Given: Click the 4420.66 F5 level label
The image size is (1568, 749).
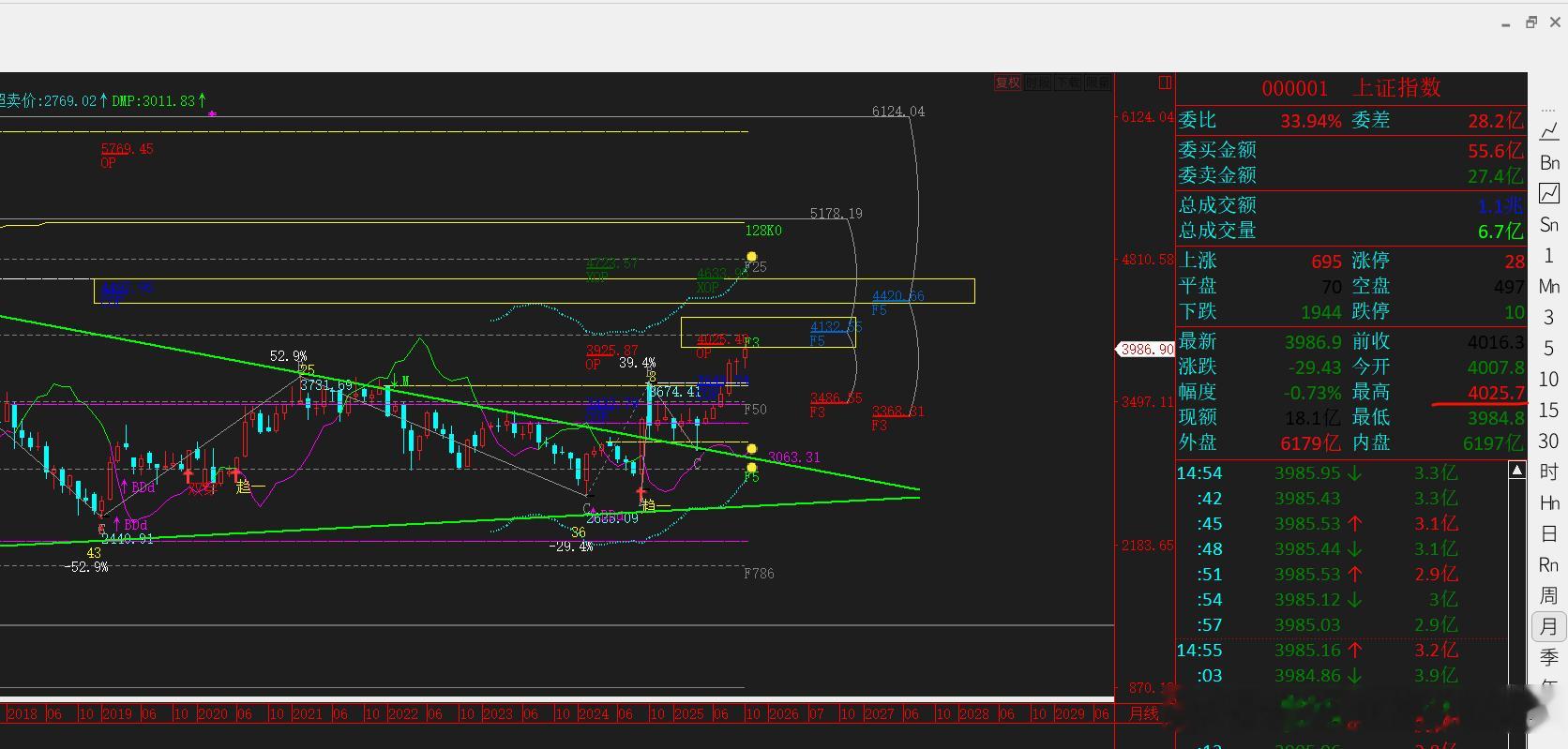Looking at the screenshot, I should 897,296.
